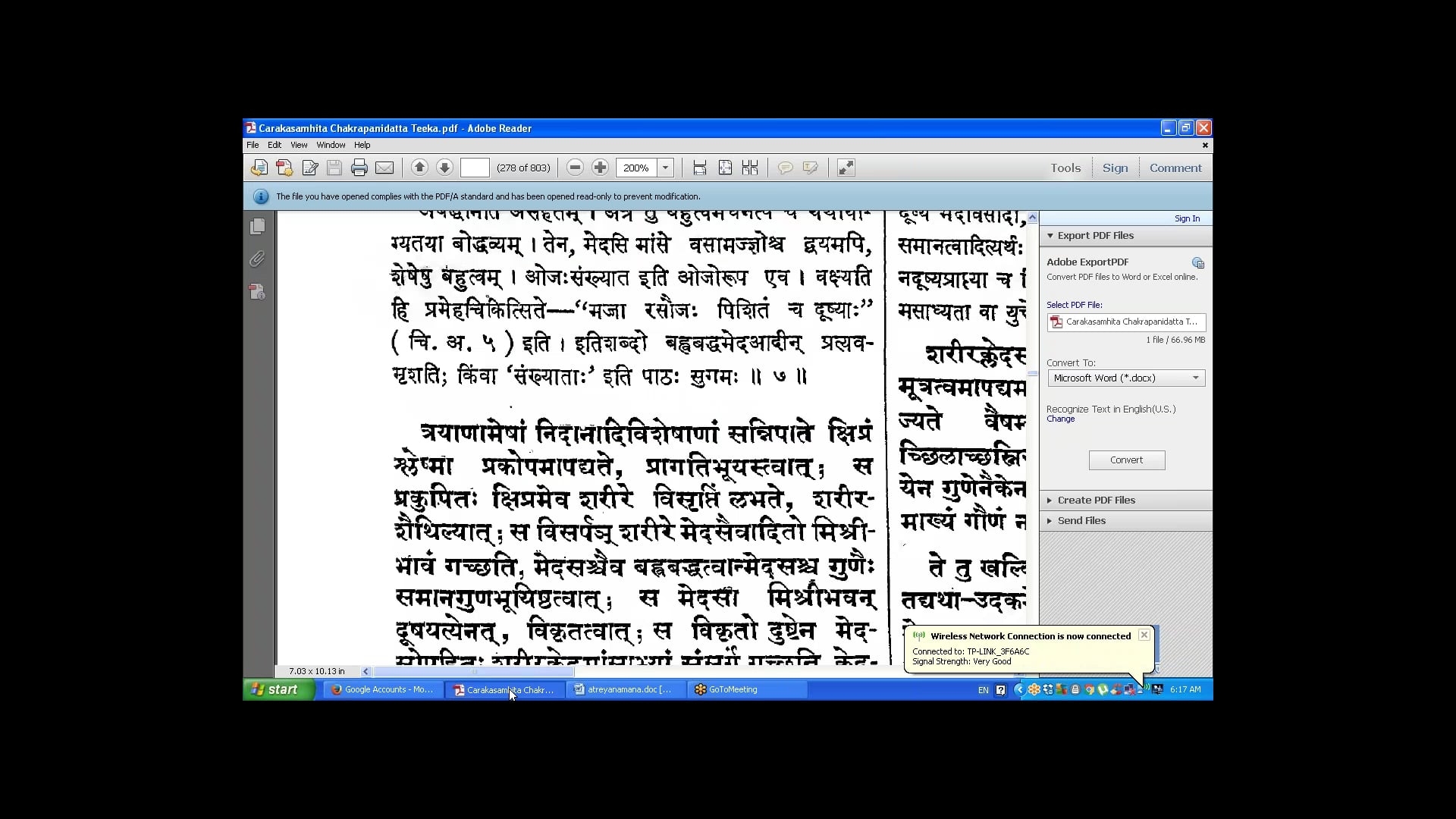Click the Email envelope icon

384,168
